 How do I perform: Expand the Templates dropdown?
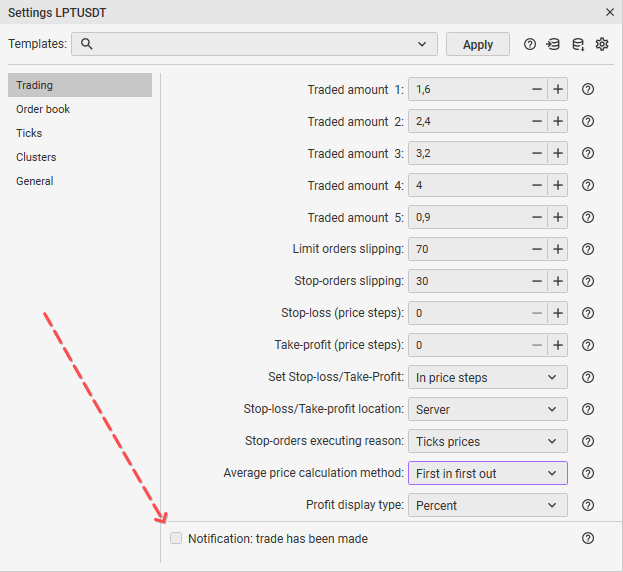pyautogui.click(x=422, y=44)
